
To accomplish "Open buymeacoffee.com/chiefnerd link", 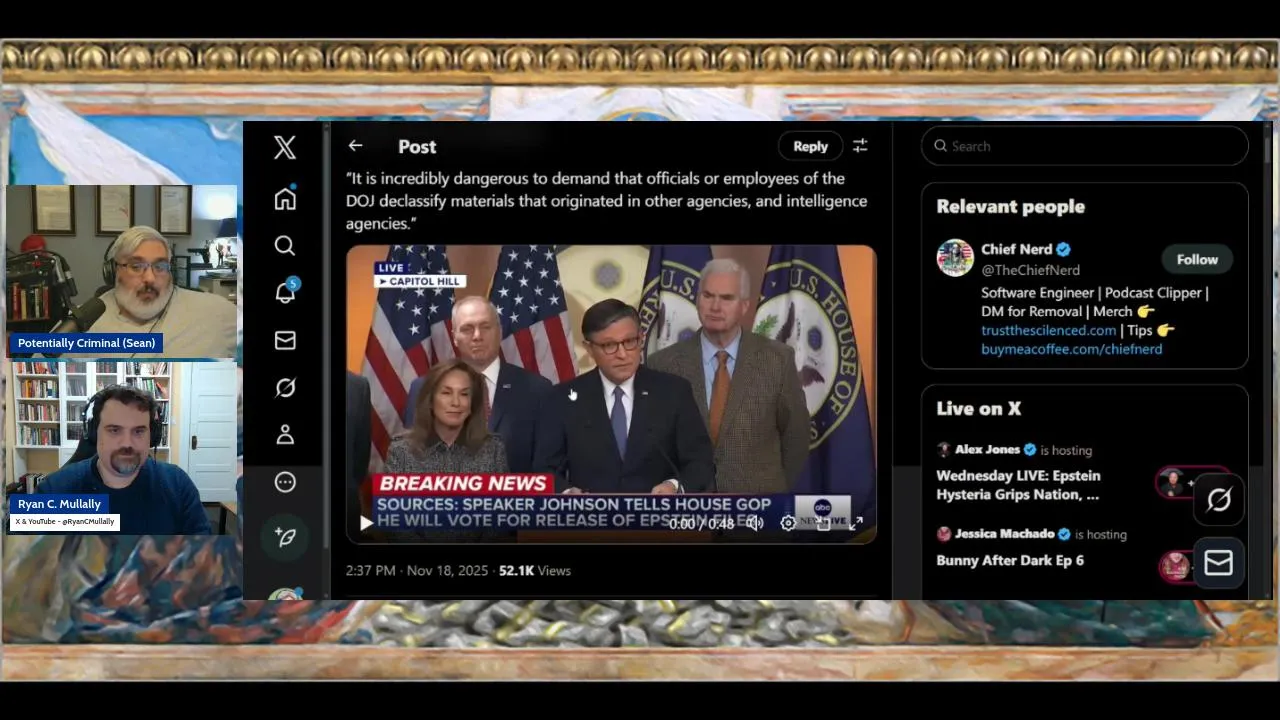I will 1071,349.
